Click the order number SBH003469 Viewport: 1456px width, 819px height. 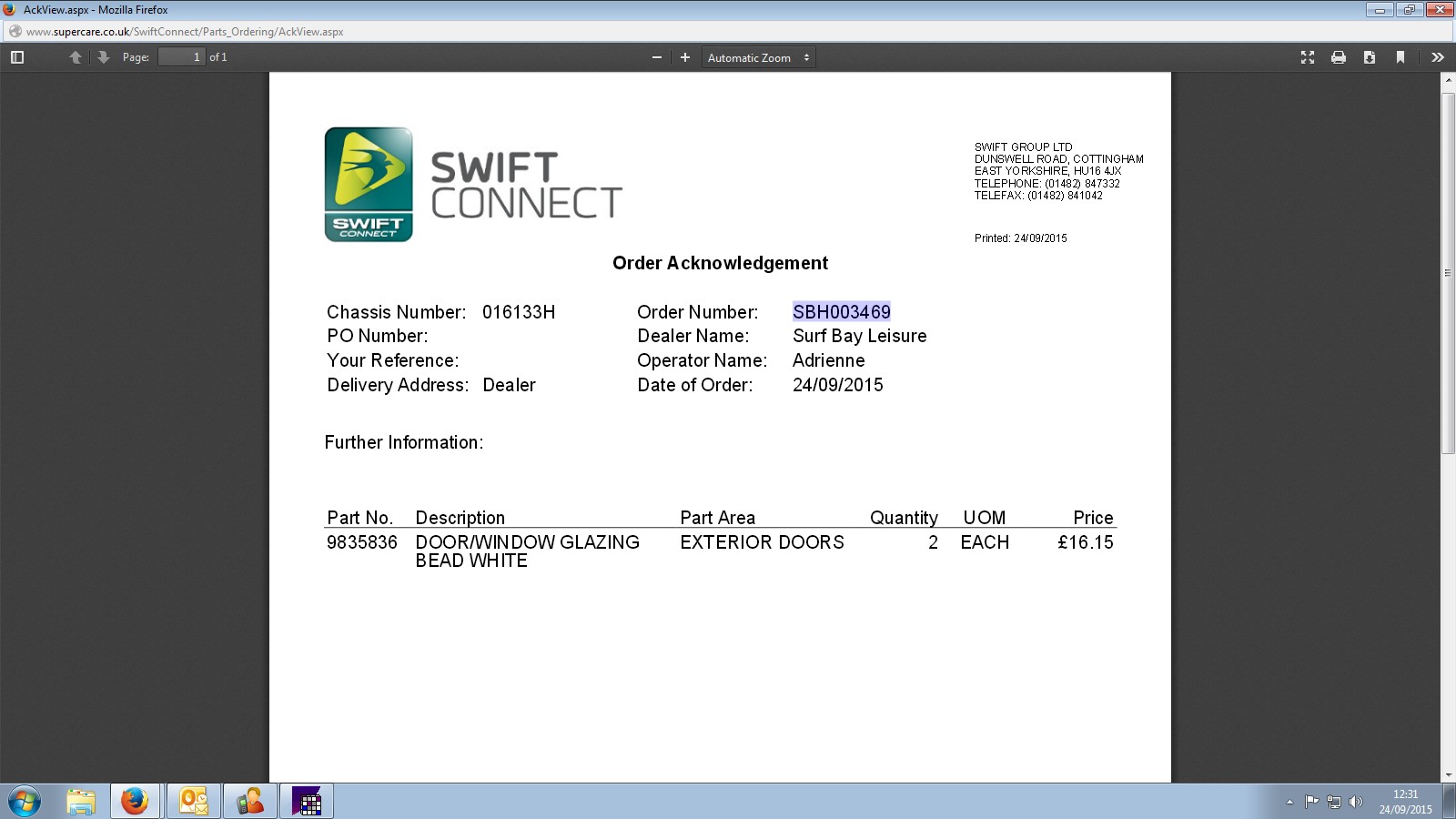[842, 312]
